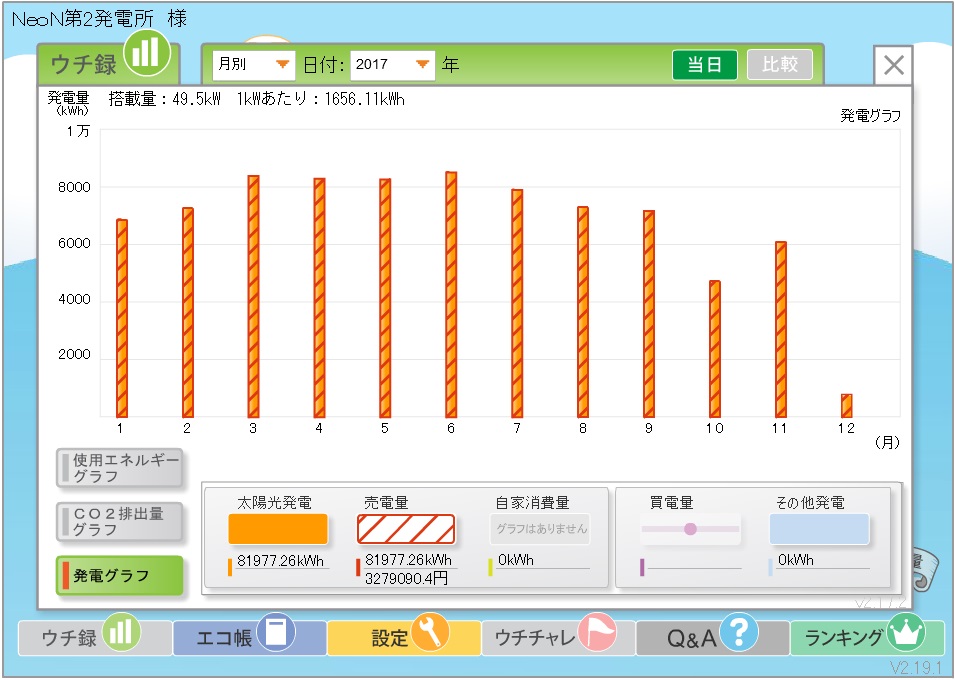Click the 0kWh value under 自家消費量

(x=515, y=559)
